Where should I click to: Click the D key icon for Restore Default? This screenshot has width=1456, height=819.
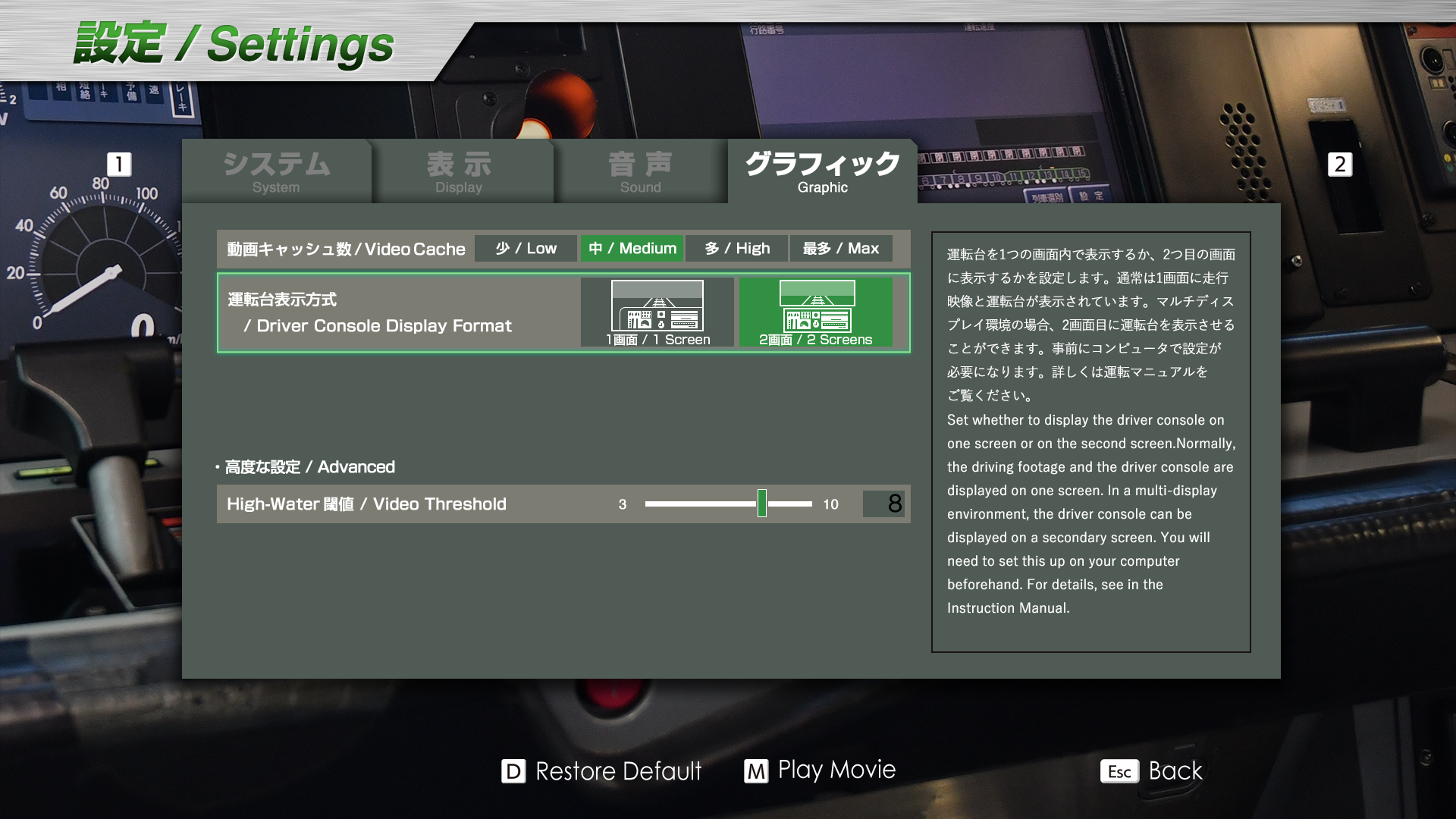pyautogui.click(x=513, y=771)
